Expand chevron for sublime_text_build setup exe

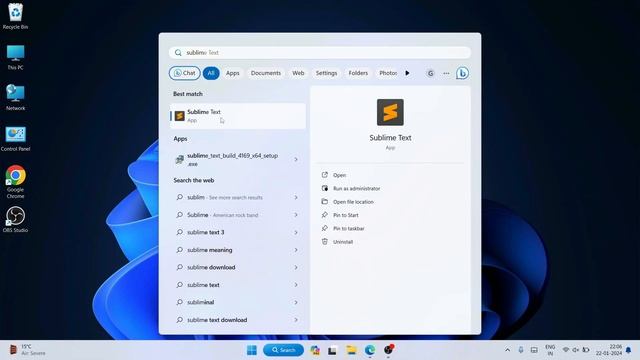(296, 160)
